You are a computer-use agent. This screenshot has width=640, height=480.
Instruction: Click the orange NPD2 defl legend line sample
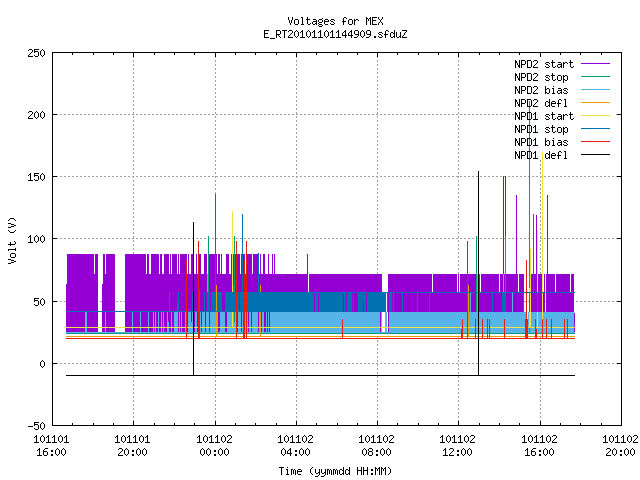596,103
